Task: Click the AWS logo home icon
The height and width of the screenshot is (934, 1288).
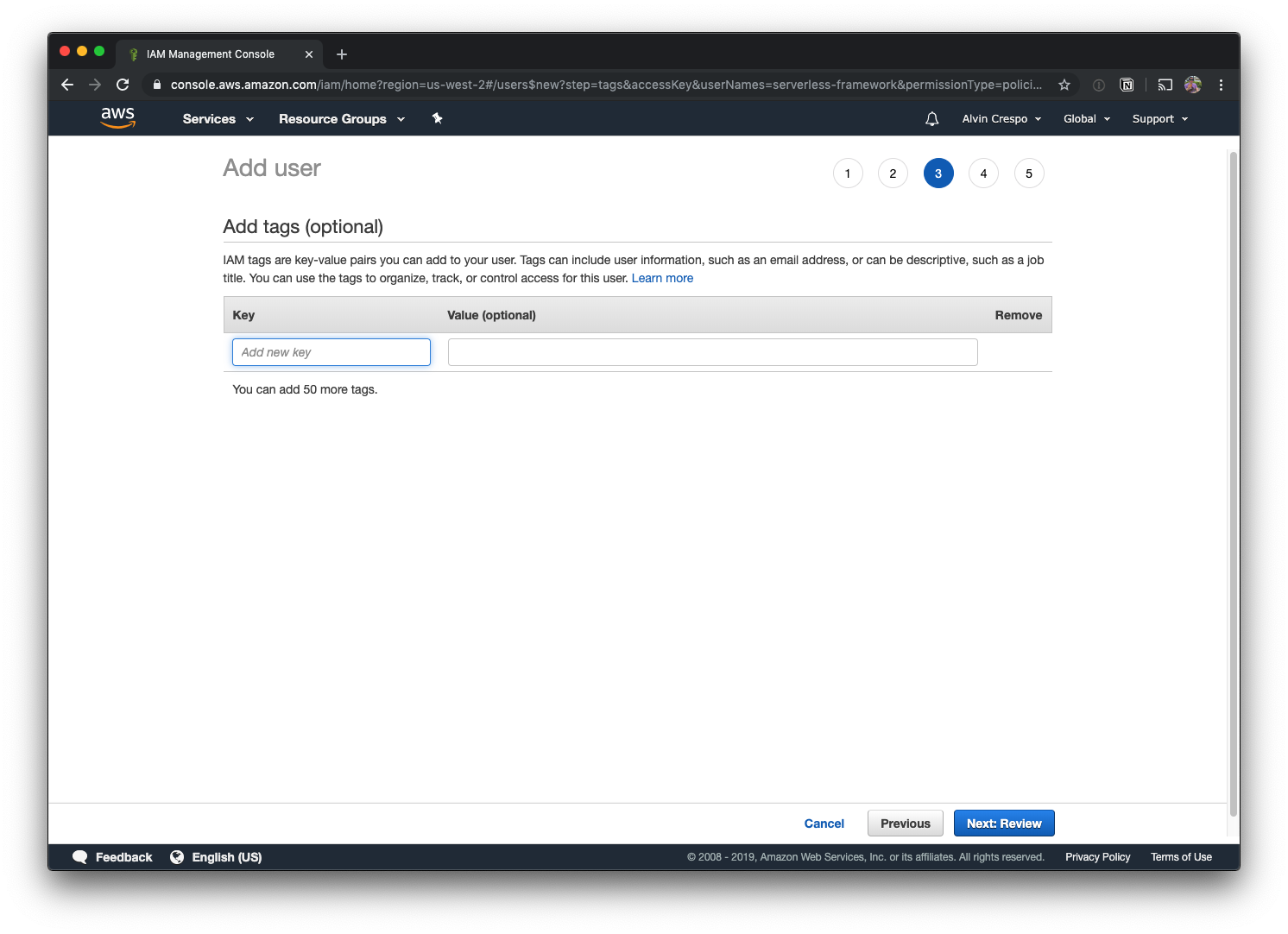Action: pyautogui.click(x=117, y=117)
